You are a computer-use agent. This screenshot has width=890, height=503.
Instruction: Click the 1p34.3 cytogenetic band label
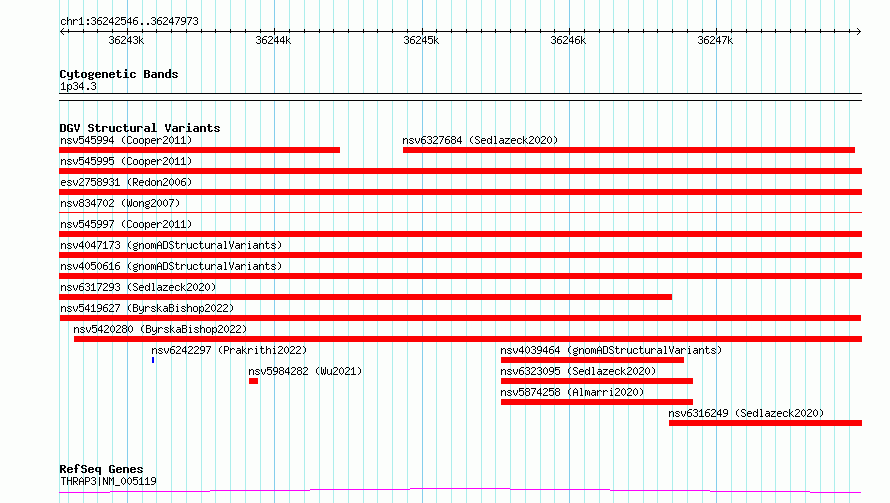pyautogui.click(x=78, y=86)
